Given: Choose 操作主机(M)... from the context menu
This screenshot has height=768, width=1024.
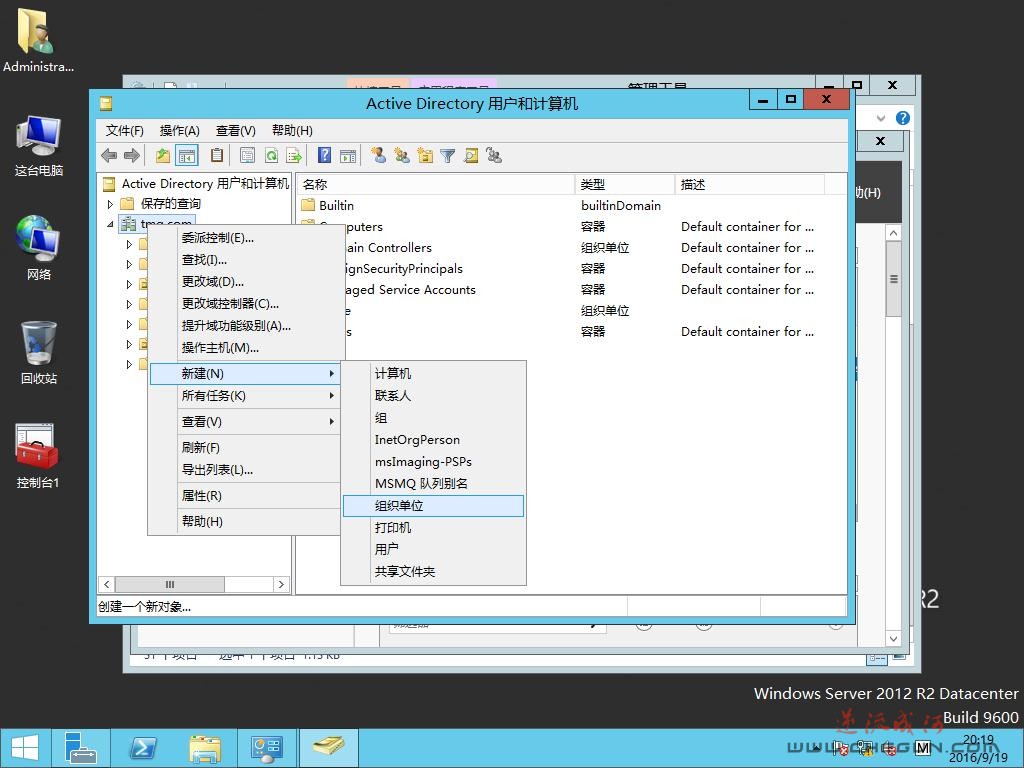Looking at the screenshot, I should coord(245,347).
